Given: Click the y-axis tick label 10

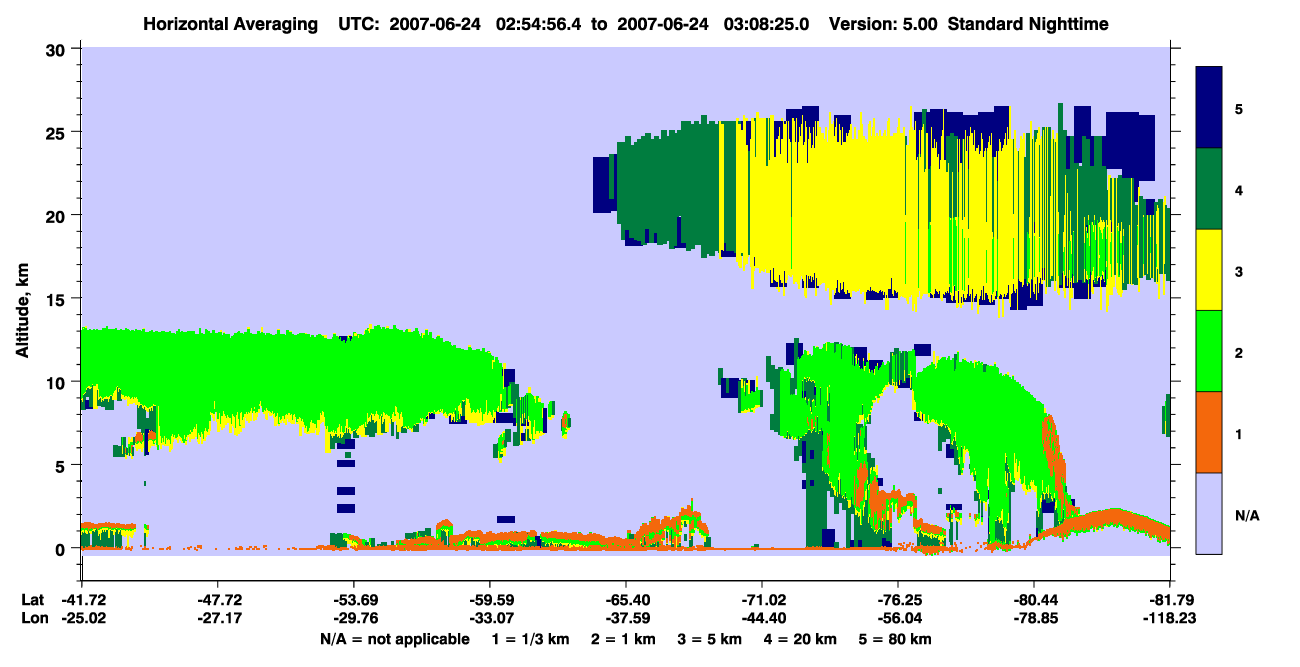Looking at the screenshot, I should point(58,382).
